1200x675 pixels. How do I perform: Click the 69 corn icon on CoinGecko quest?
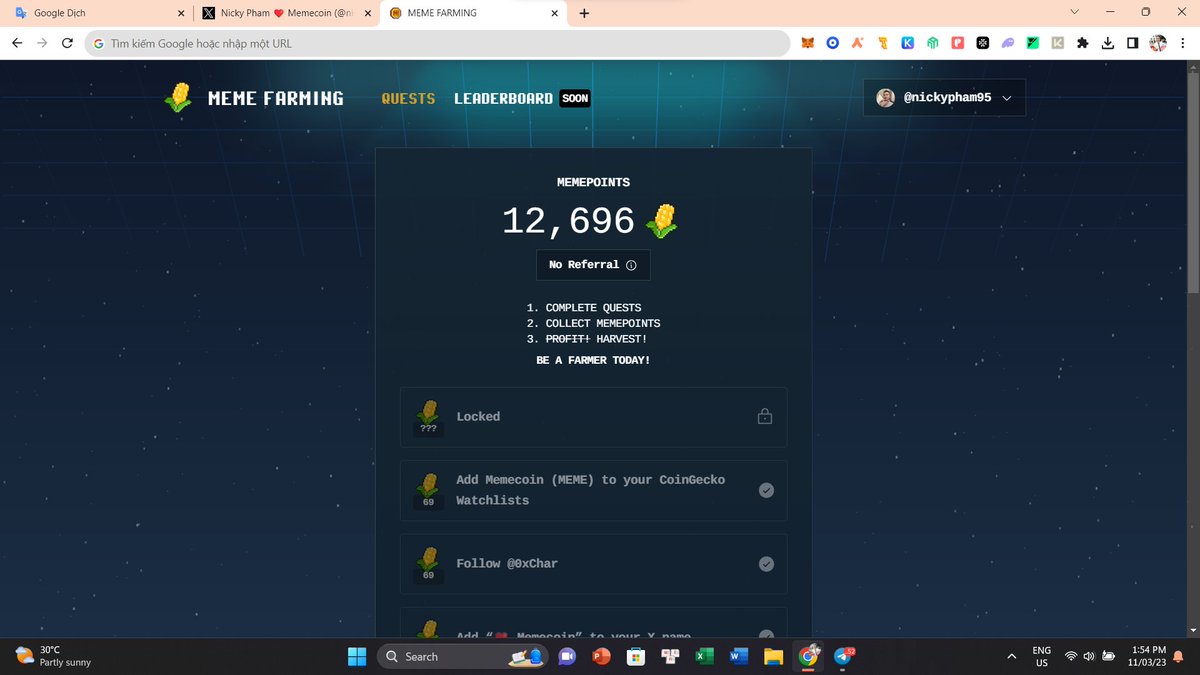428,491
